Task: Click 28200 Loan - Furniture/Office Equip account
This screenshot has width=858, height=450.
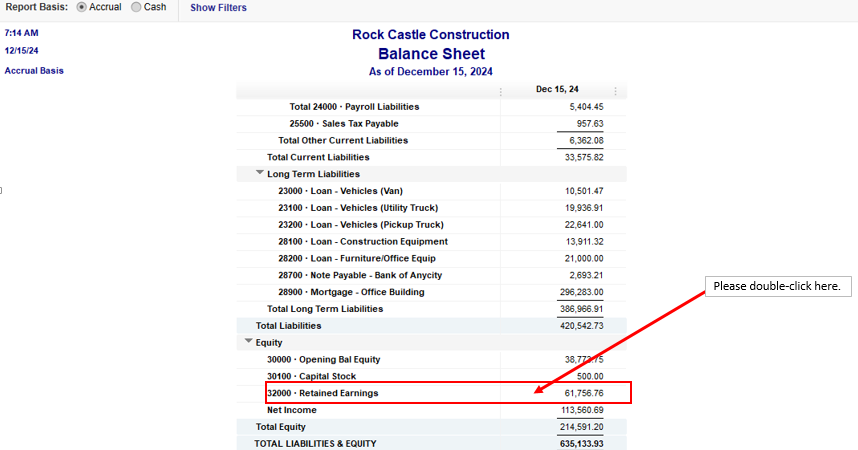Action: tap(357, 258)
